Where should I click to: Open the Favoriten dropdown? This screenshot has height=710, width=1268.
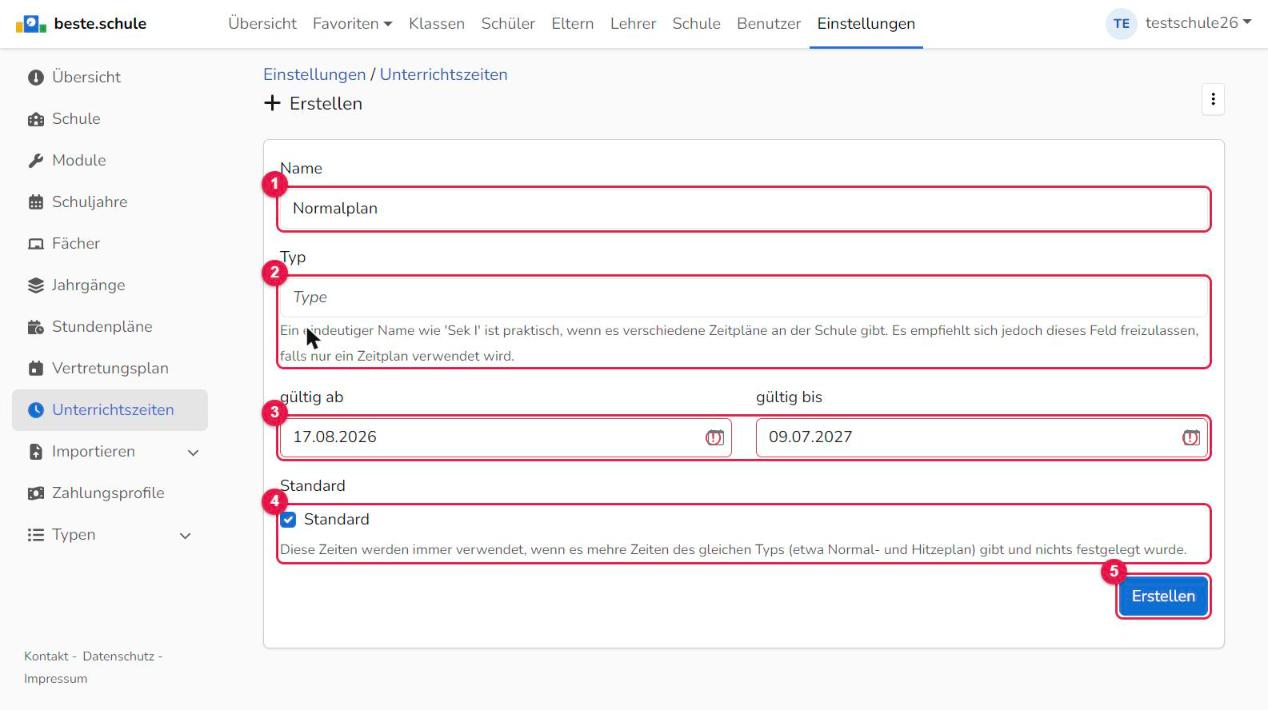352,24
